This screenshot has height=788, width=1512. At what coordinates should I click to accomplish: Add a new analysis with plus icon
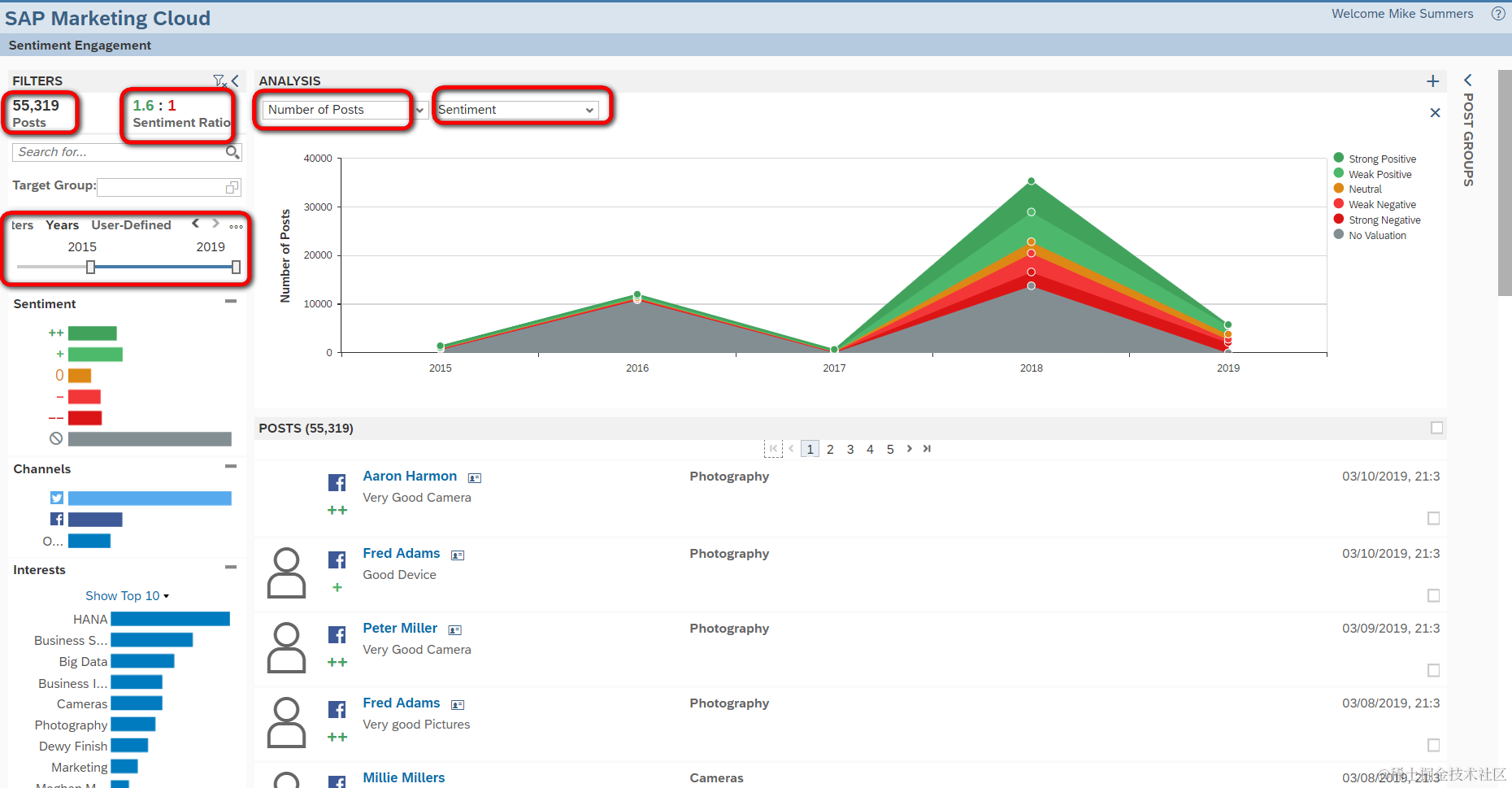(x=1433, y=81)
